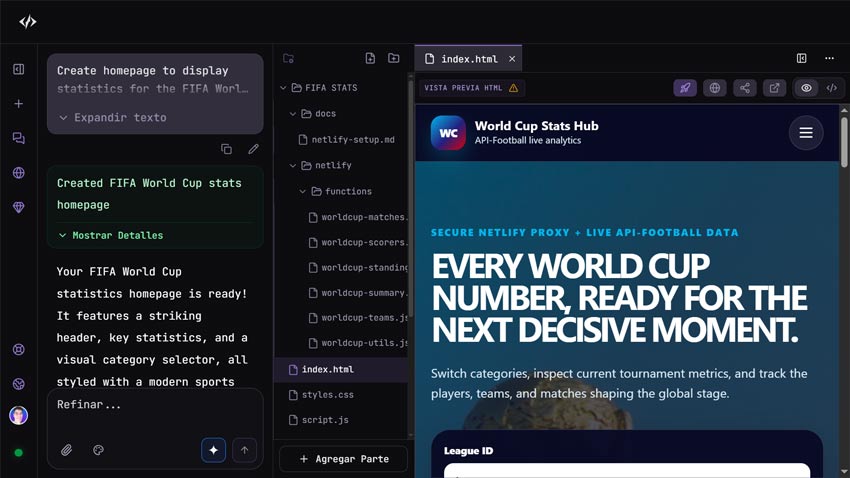Click the share icon in preview toolbar

tap(745, 88)
